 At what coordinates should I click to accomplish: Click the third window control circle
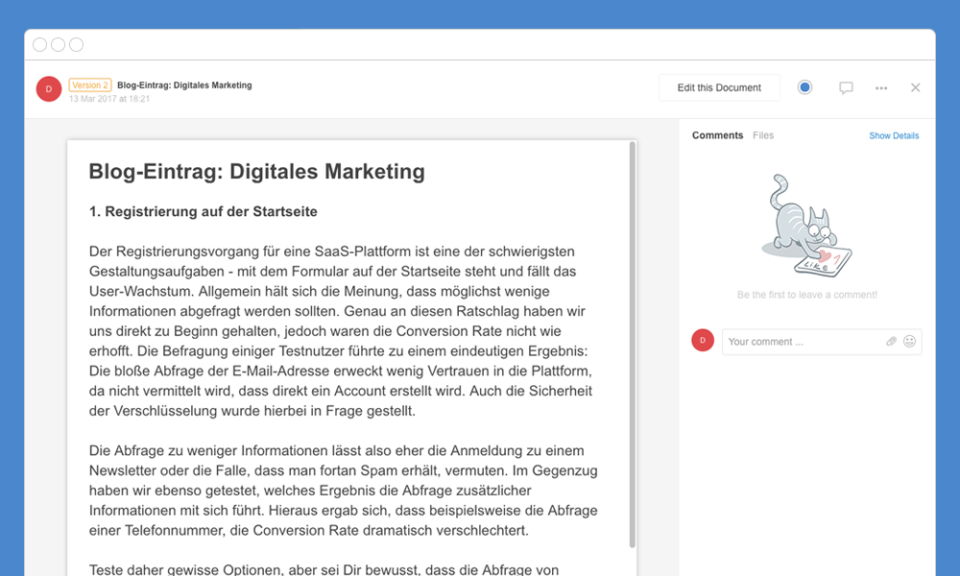tap(77, 45)
